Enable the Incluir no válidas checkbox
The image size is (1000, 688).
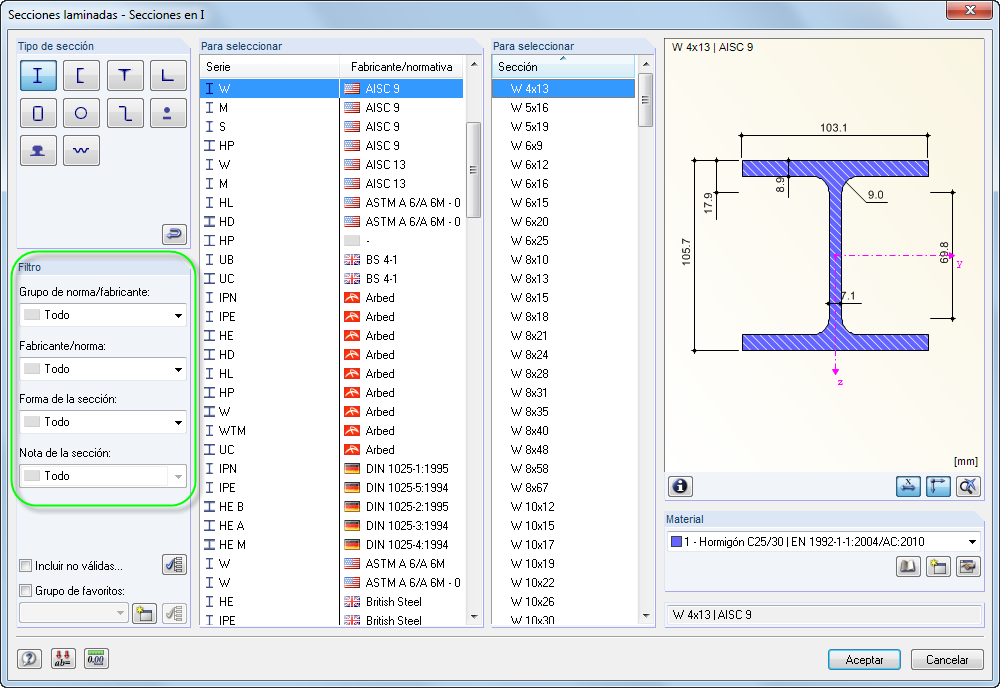[26, 566]
